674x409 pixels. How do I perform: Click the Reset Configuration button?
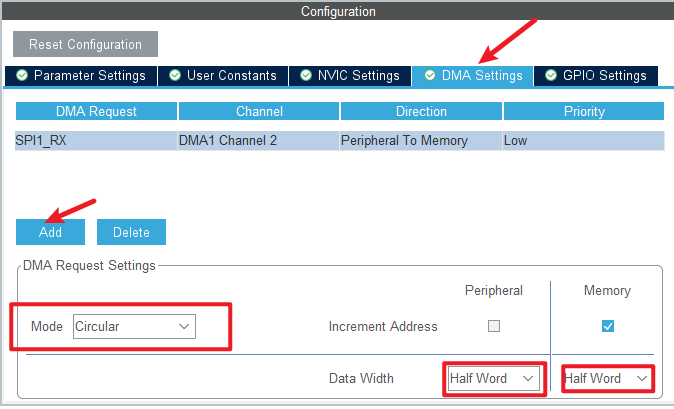click(x=85, y=45)
